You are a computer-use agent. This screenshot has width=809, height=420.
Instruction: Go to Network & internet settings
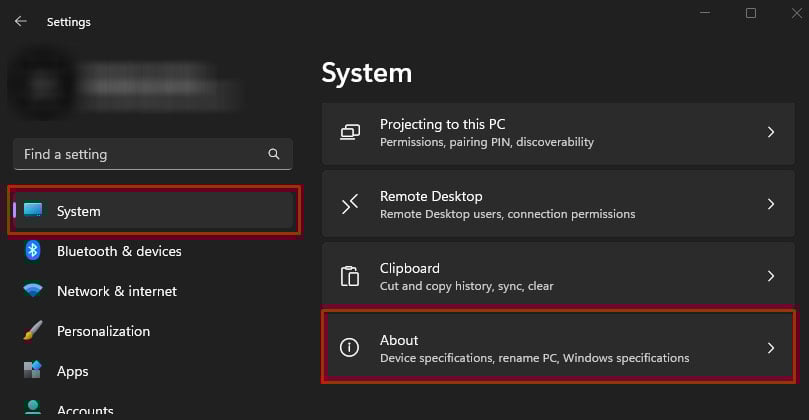tap(116, 291)
